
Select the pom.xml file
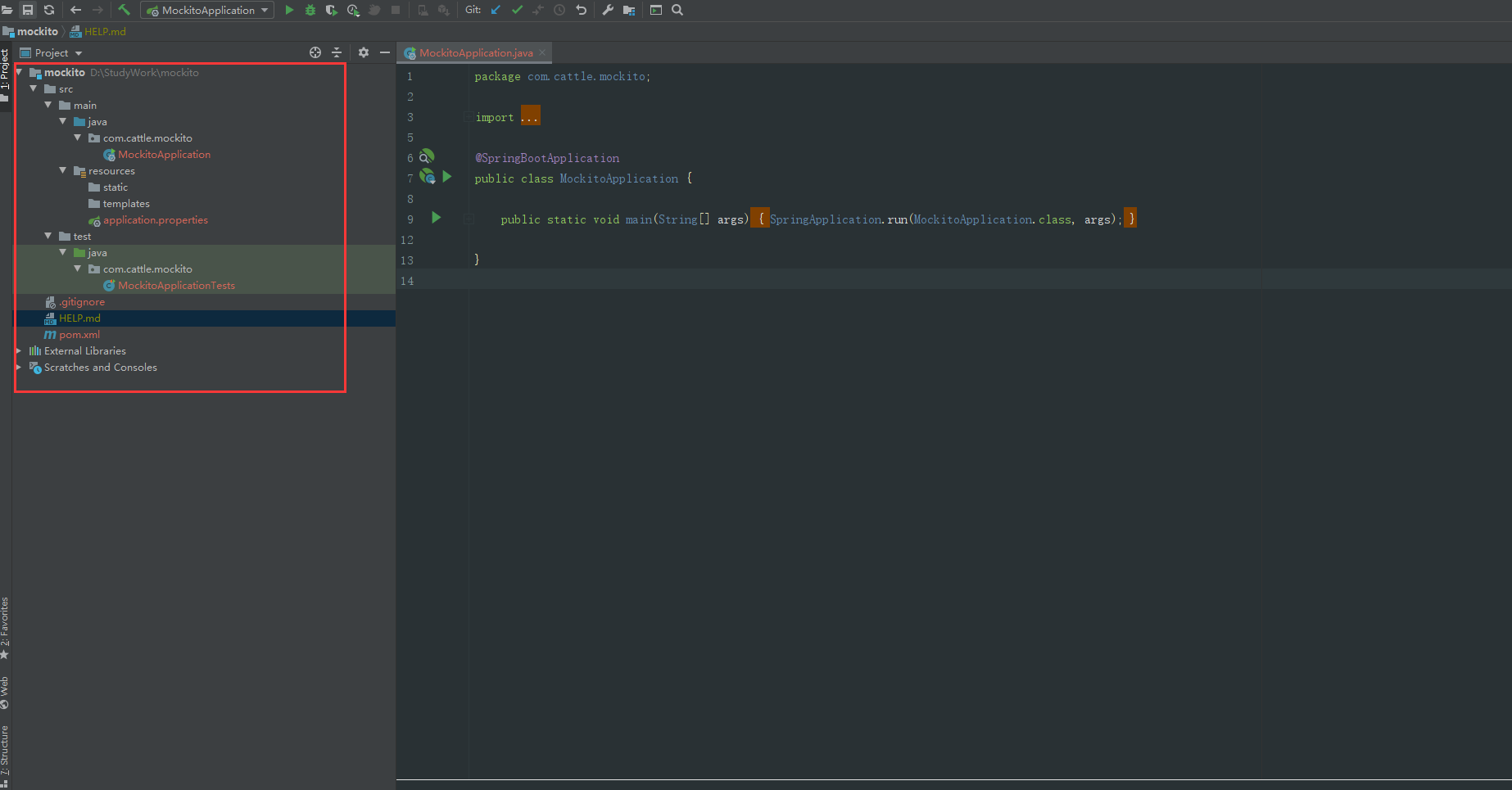pyautogui.click(x=79, y=334)
